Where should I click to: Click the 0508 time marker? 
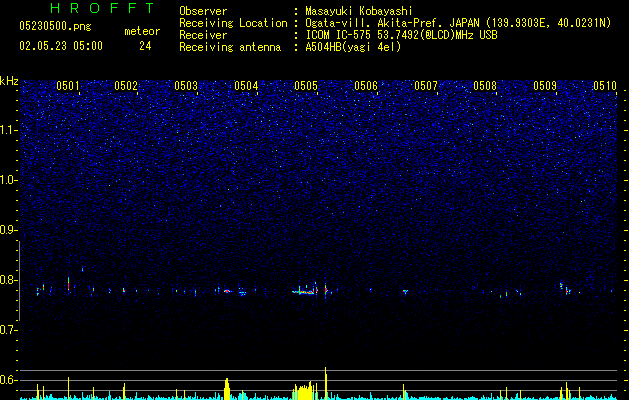click(485, 86)
